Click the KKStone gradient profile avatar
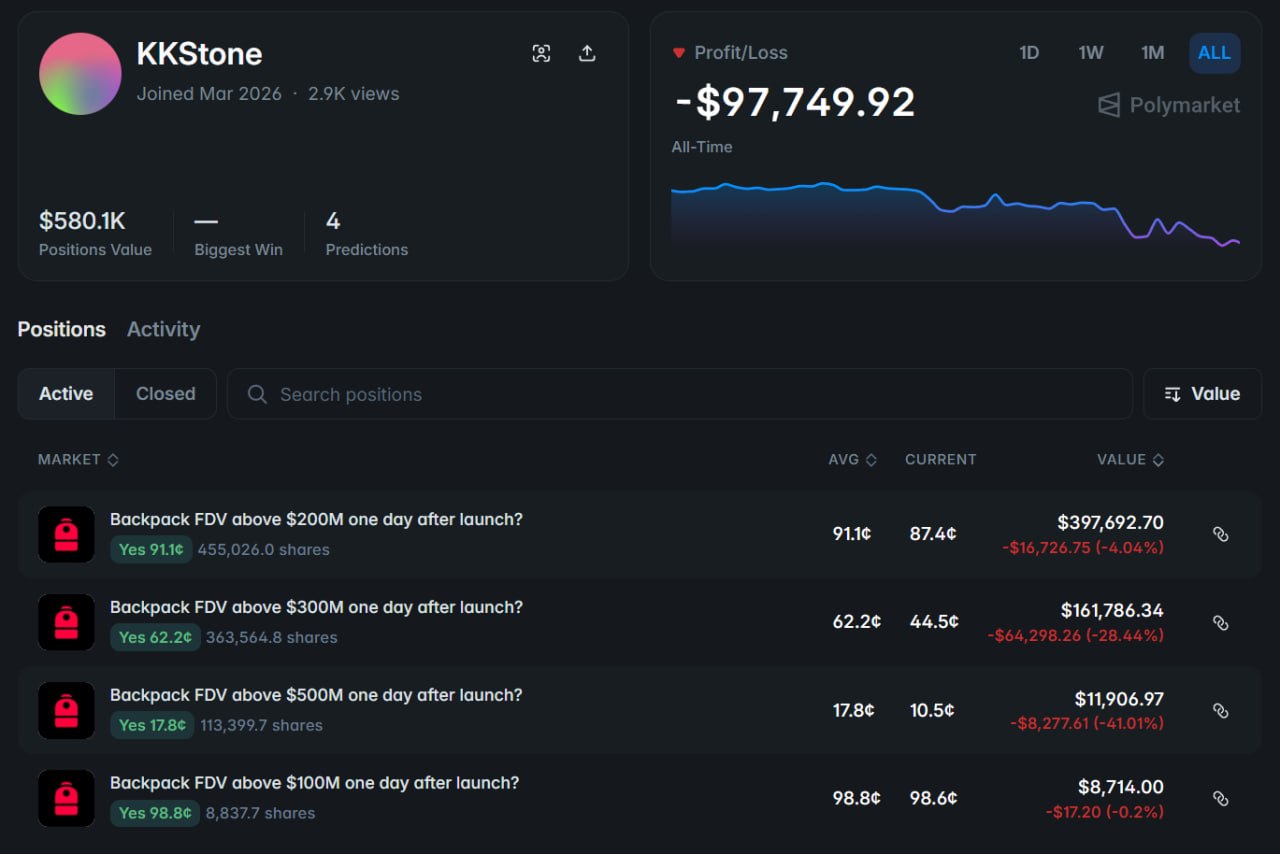The width and height of the screenshot is (1280, 854). 80,74
